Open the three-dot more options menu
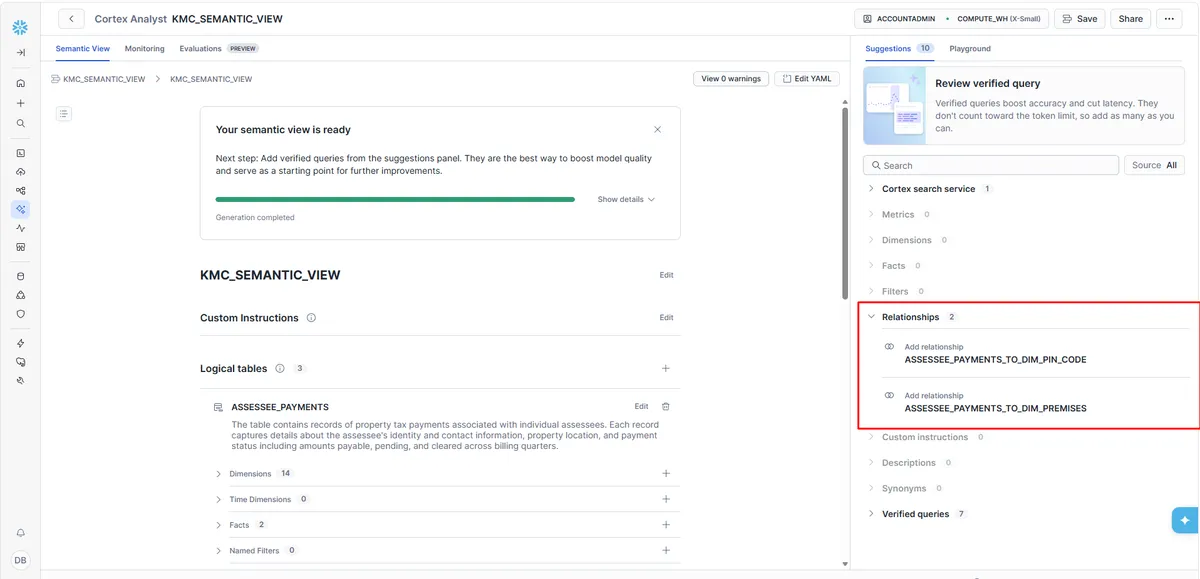The width and height of the screenshot is (1200, 579). (1168, 19)
